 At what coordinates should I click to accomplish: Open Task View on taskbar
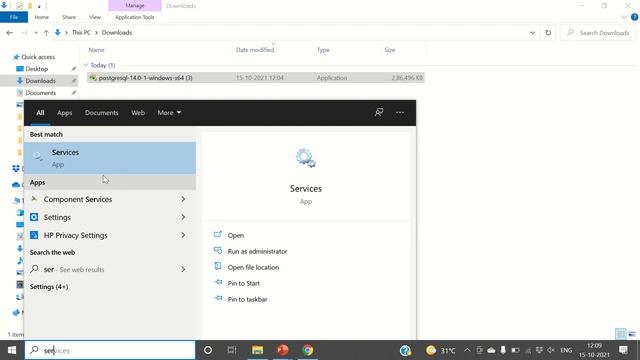(x=232, y=350)
